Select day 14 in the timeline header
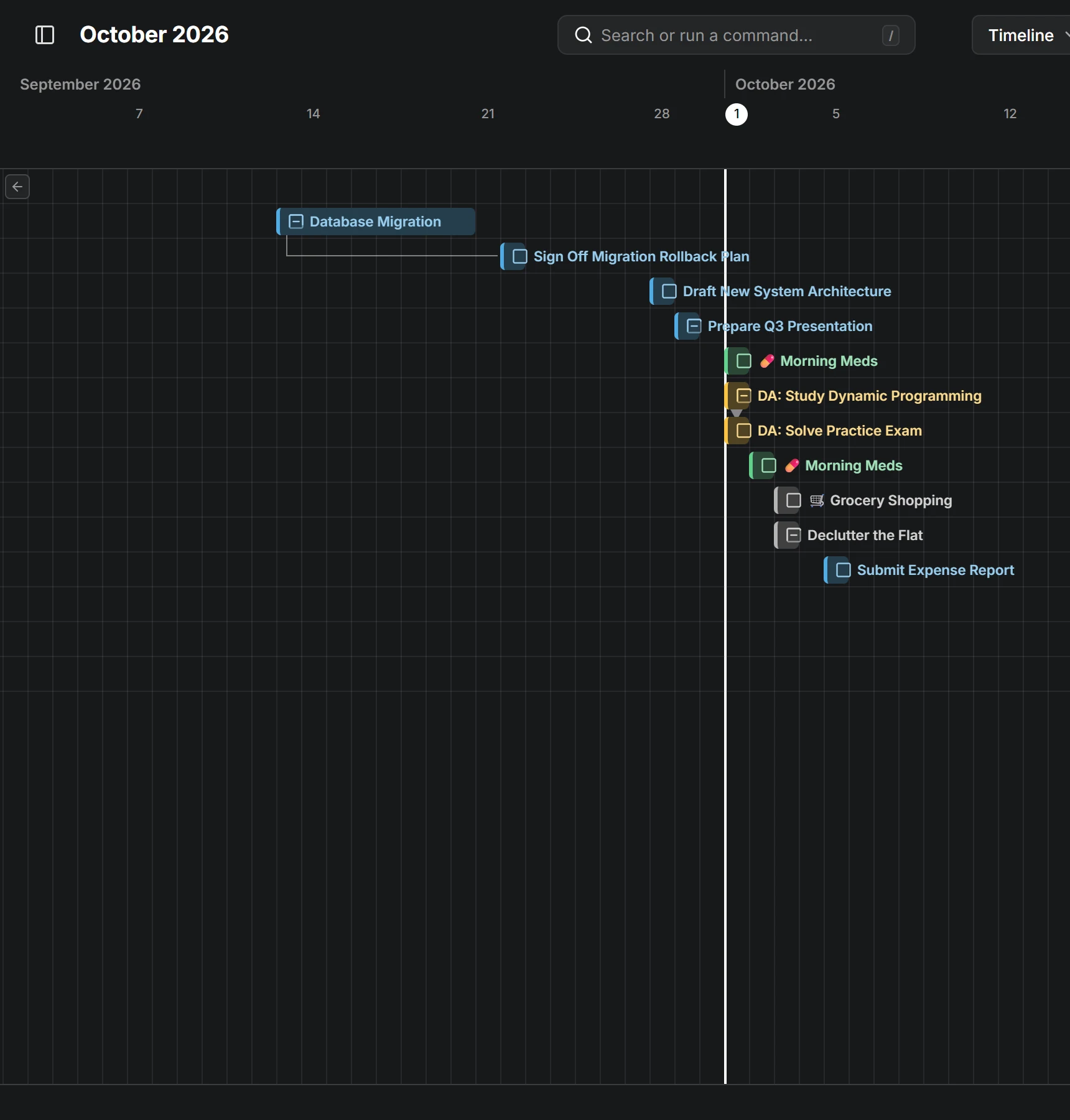This screenshot has height=1120, width=1070. tap(314, 114)
